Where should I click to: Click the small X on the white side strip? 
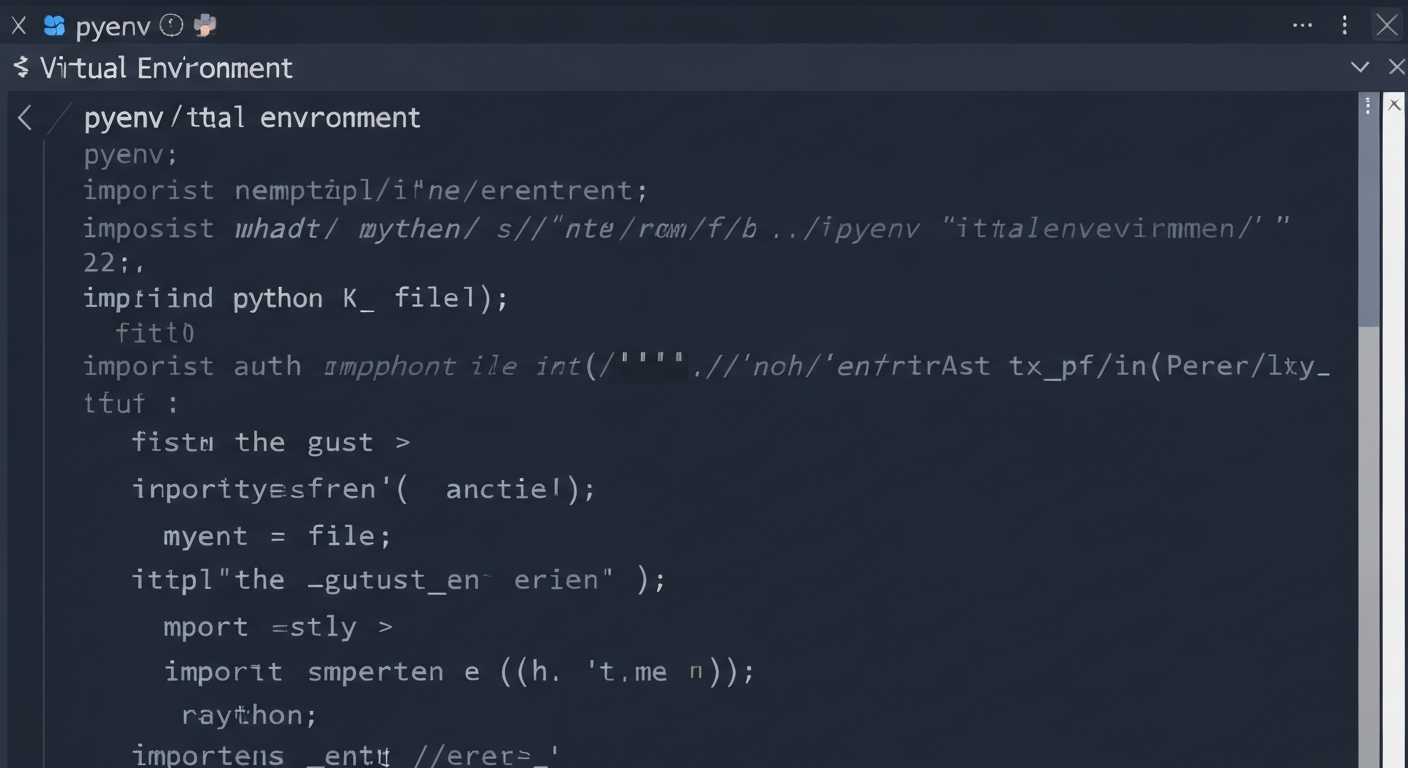(1394, 104)
